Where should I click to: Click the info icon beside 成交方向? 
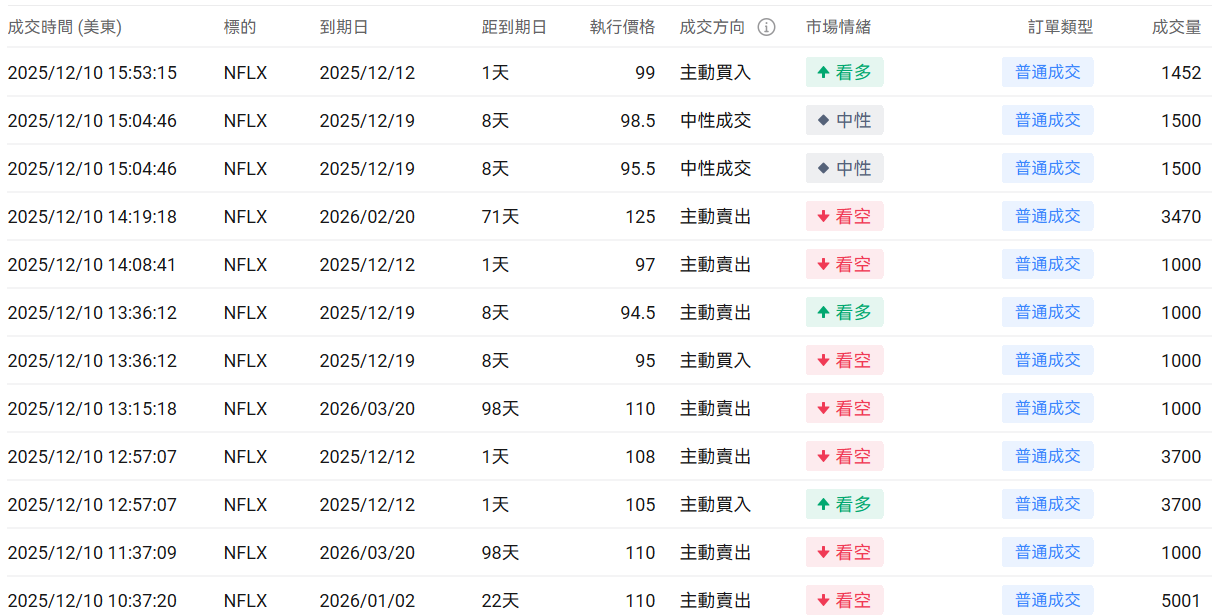766,27
